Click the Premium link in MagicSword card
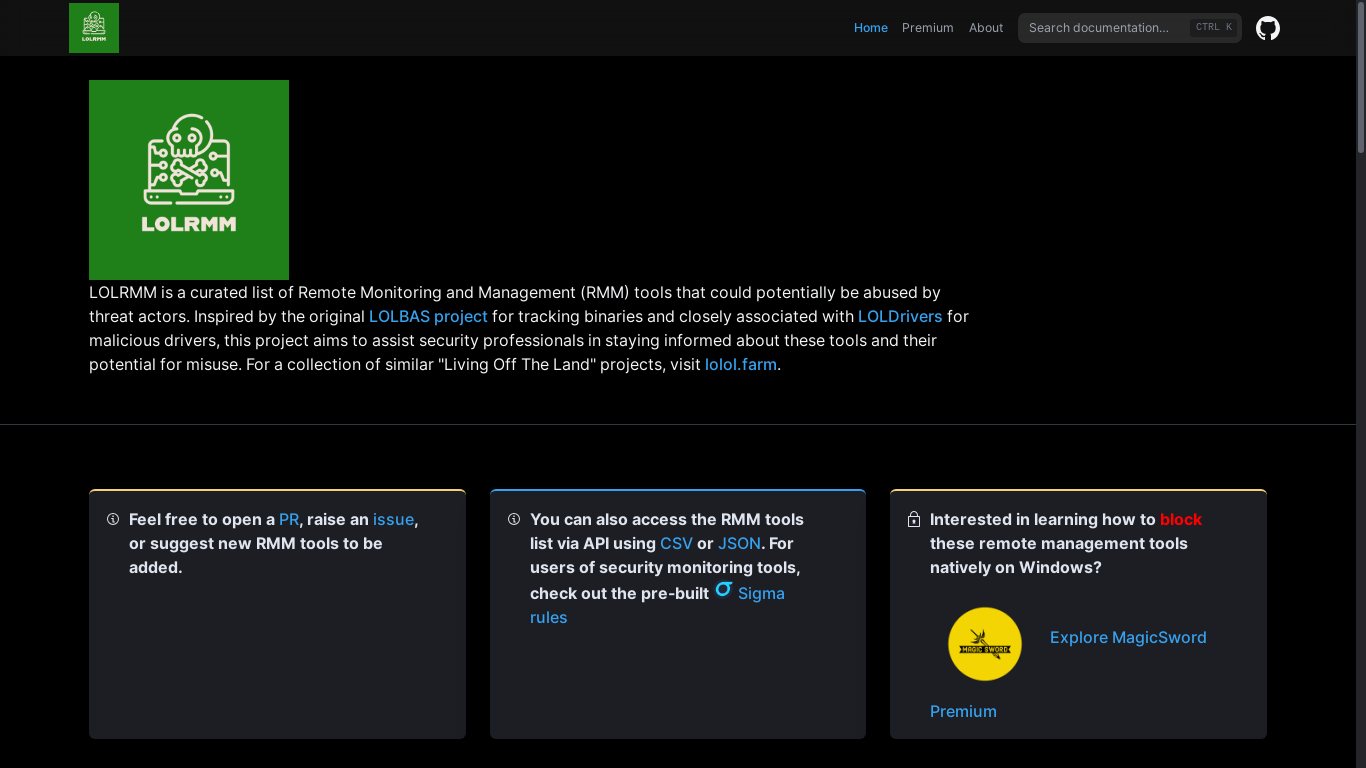The image size is (1366, 768). click(963, 711)
